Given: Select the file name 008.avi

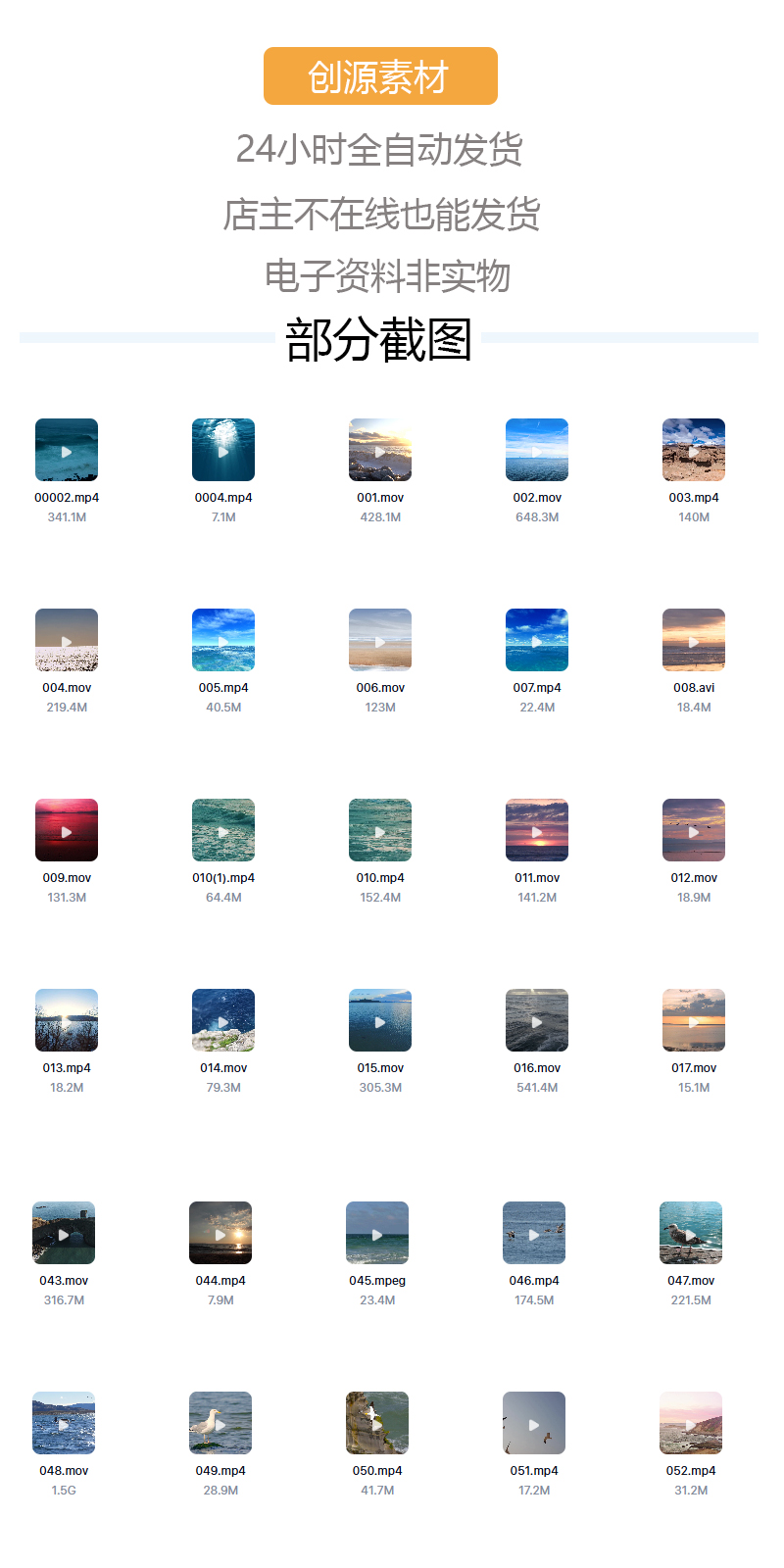Looking at the screenshot, I should tap(694, 688).
